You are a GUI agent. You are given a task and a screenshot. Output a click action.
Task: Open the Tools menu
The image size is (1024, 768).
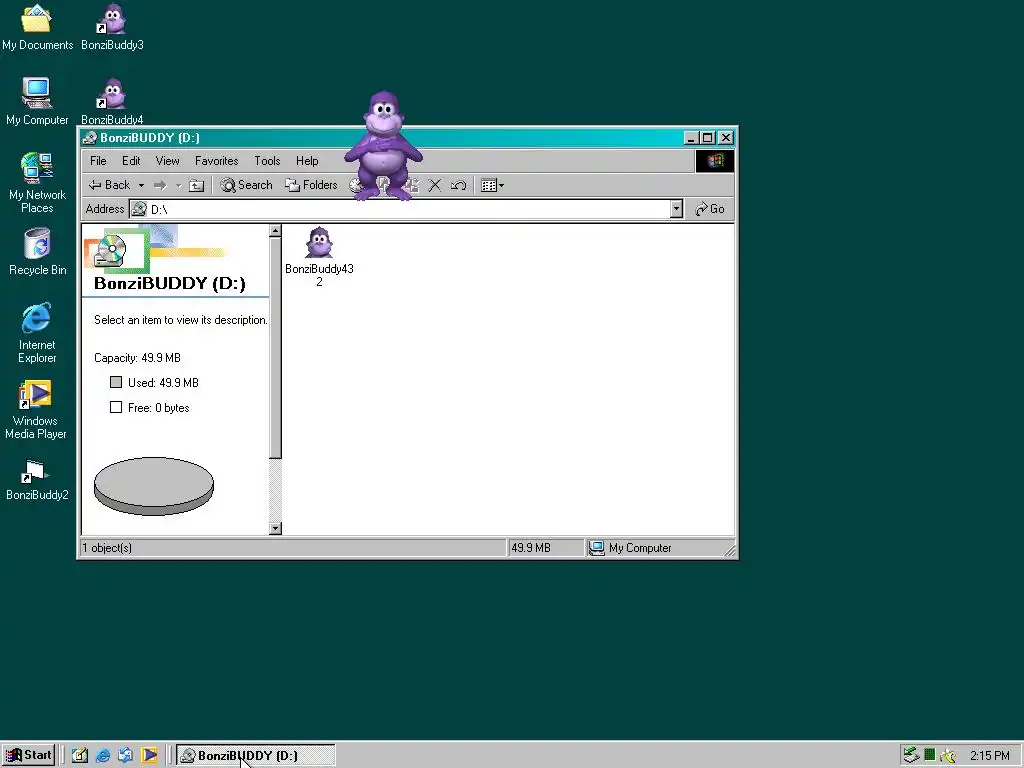[267, 161]
